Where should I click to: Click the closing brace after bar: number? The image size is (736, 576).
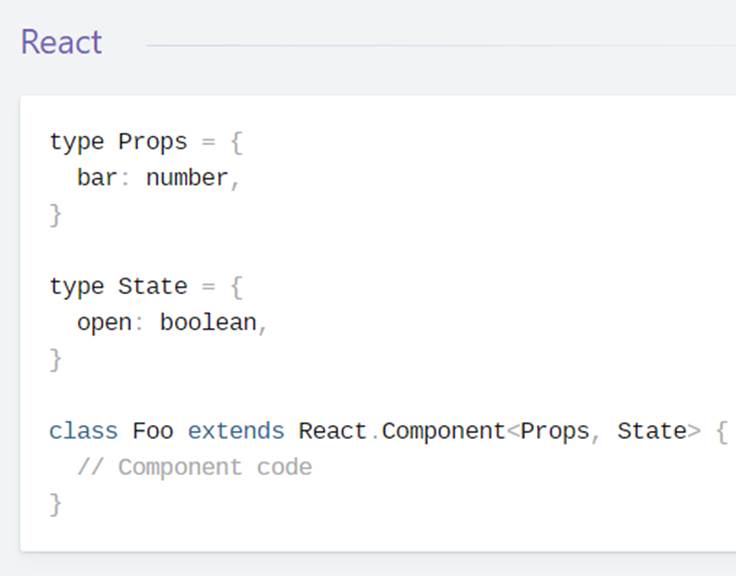pos(56,214)
